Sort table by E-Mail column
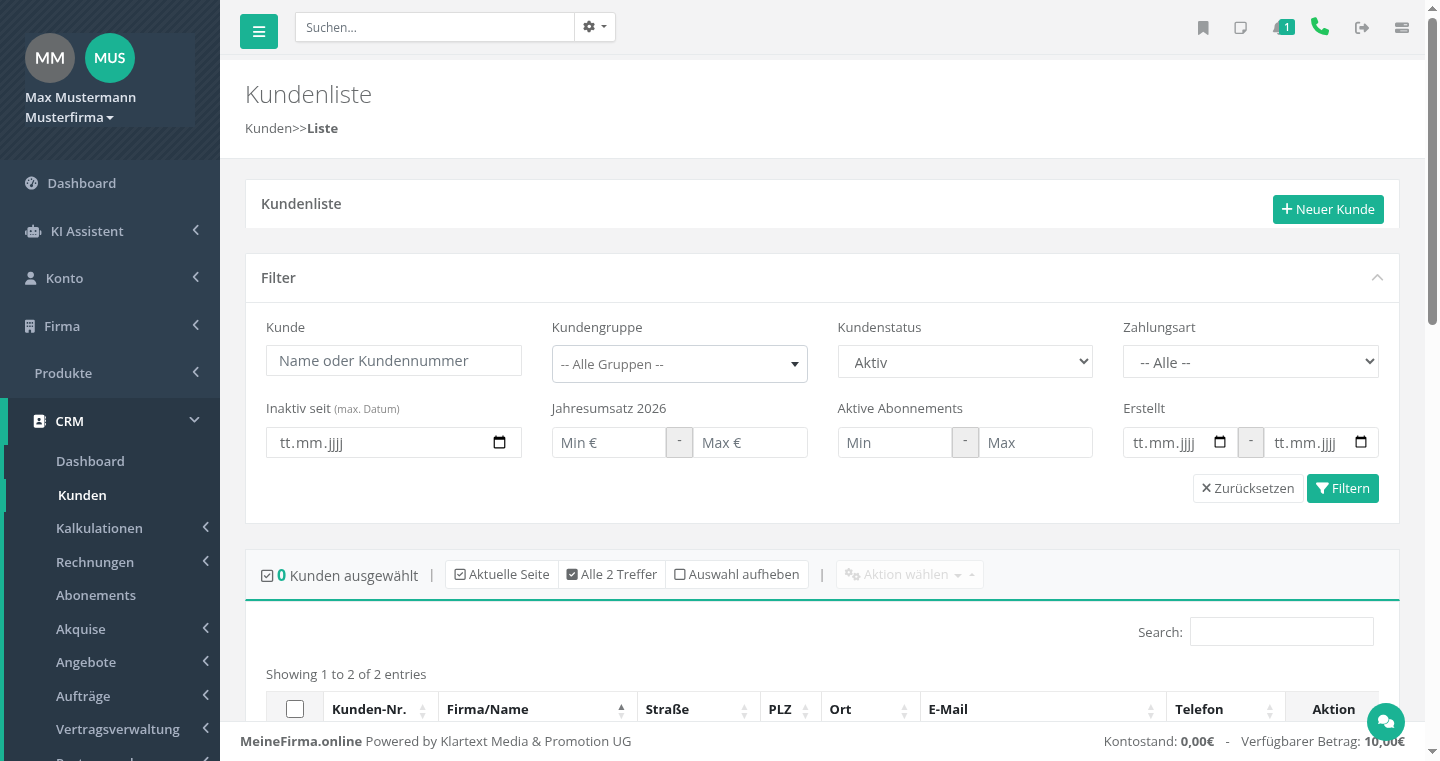Viewport: 1440px width, 761px height. tap(1044, 709)
